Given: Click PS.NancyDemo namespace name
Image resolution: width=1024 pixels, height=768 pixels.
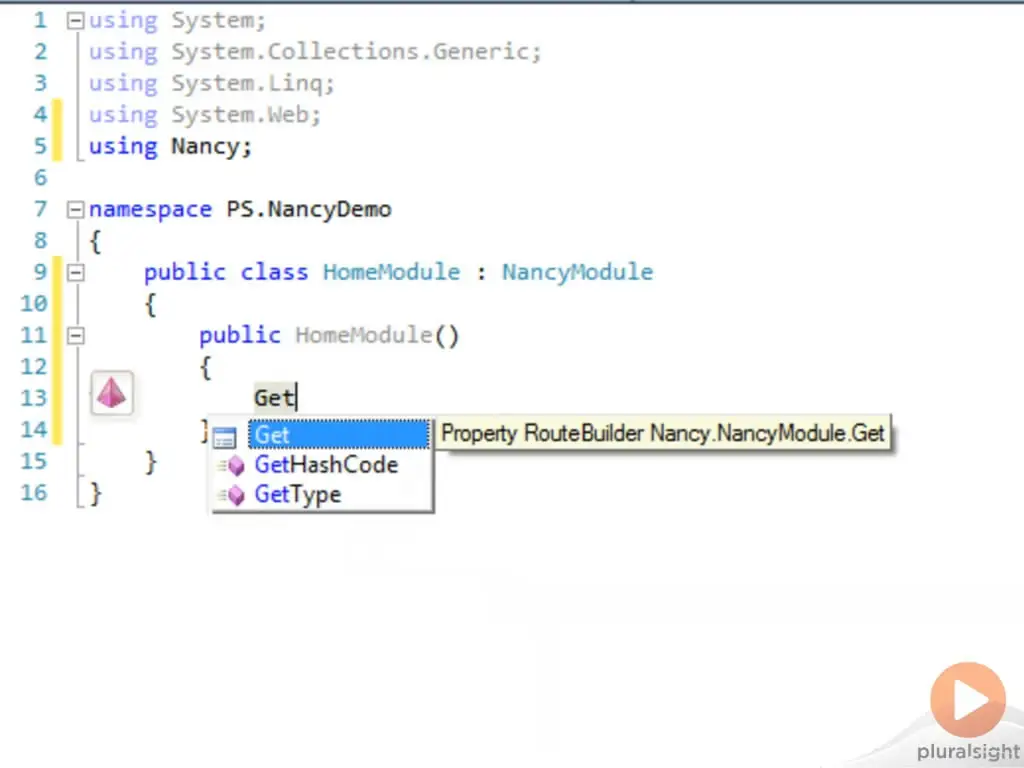Looking at the screenshot, I should tap(309, 210).
